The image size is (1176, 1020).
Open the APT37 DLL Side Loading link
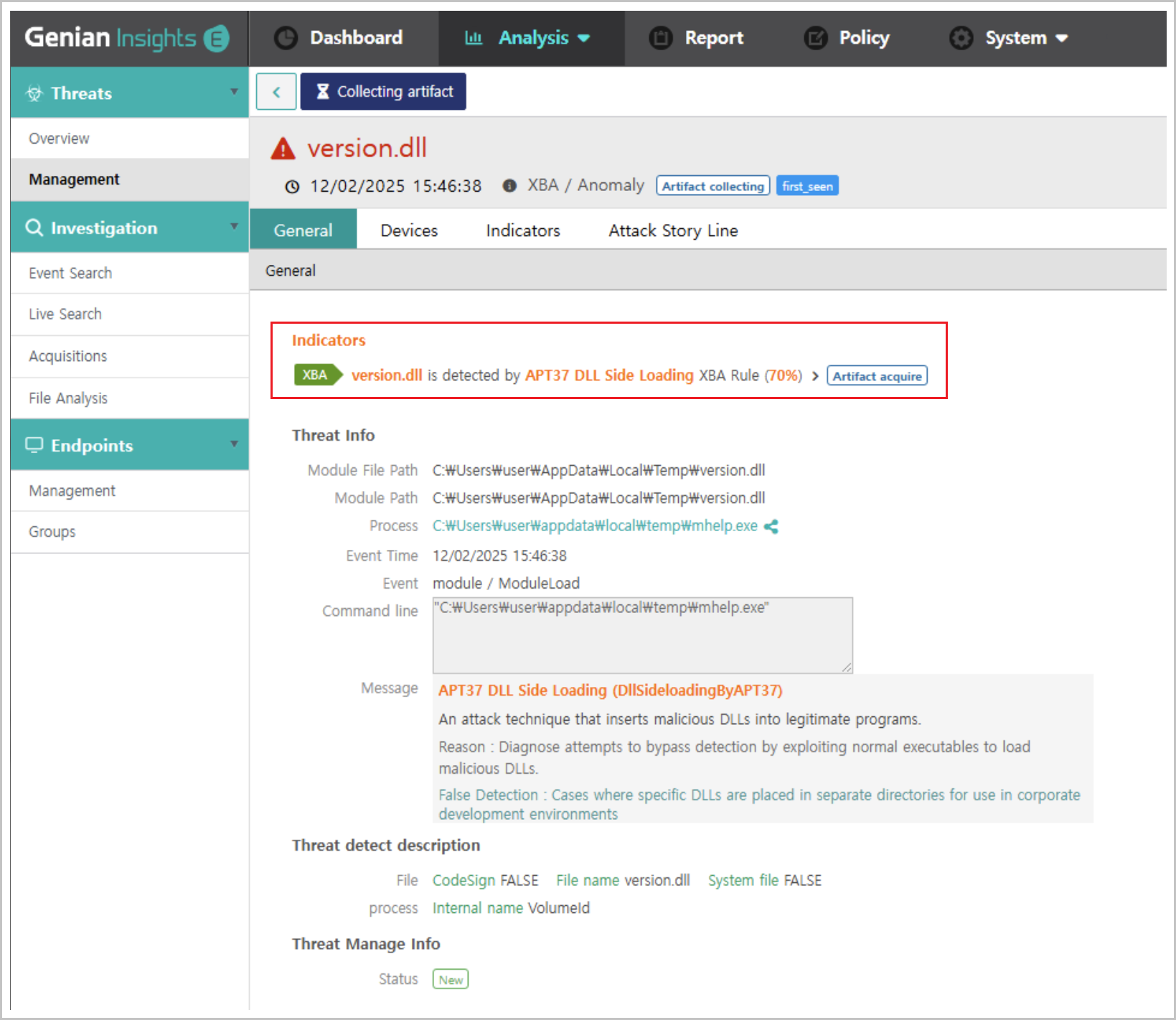pyautogui.click(x=608, y=375)
